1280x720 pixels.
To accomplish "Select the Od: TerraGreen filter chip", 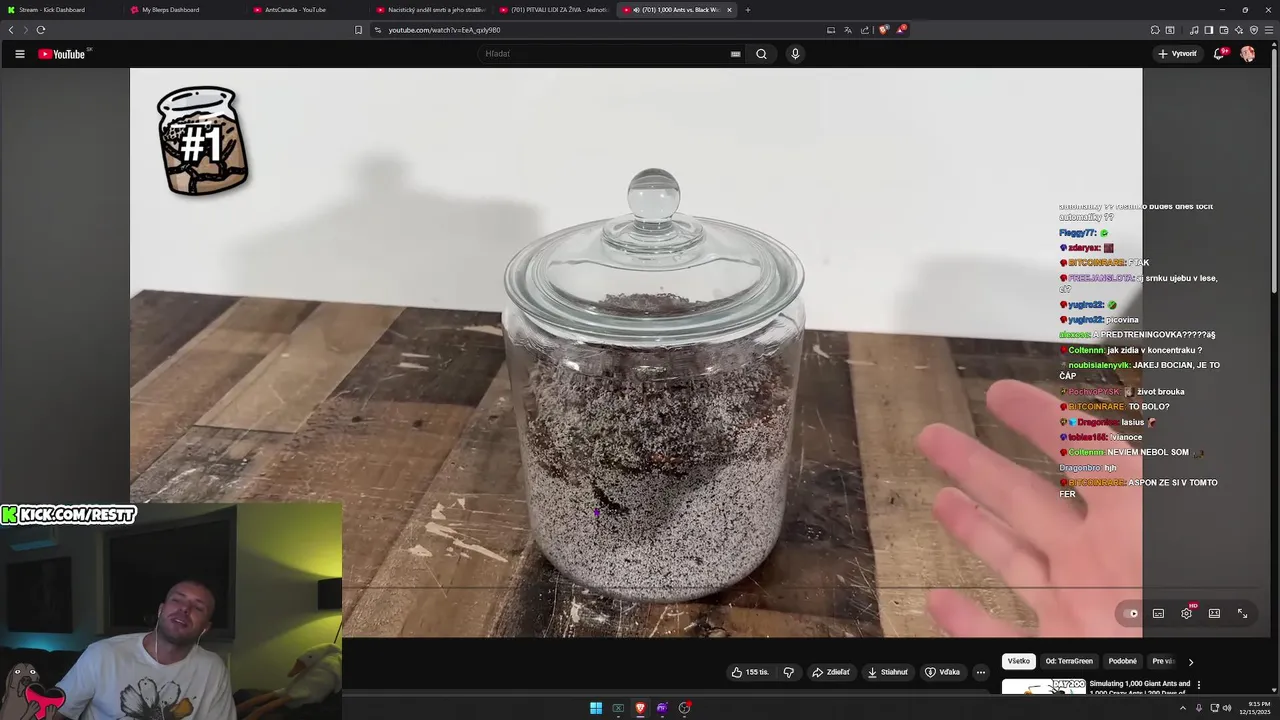I will (x=1069, y=661).
